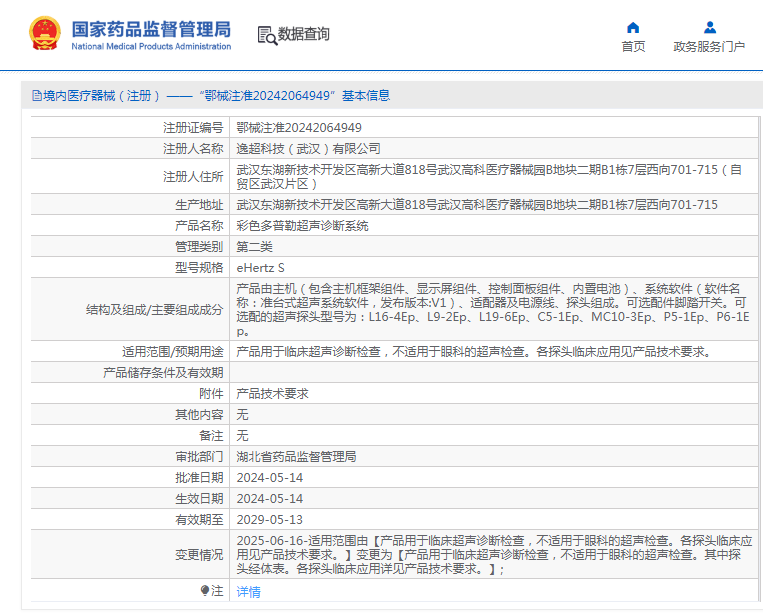The height and width of the screenshot is (615, 763).
Task: Click the 无 value in 备注 row
Action: (x=242, y=435)
